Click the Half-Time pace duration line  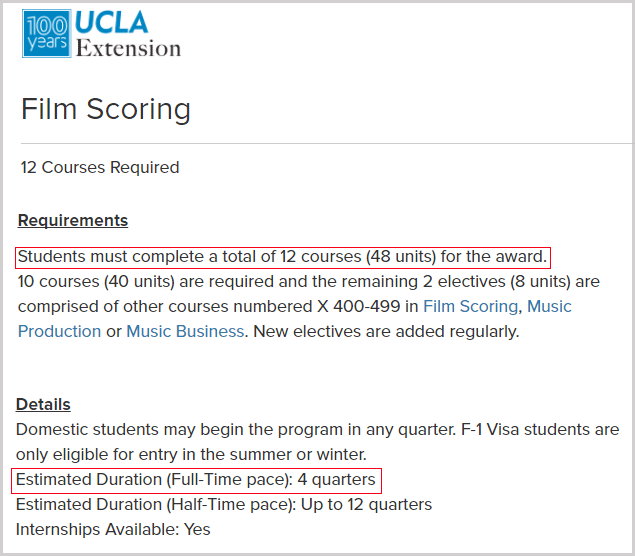point(224,505)
